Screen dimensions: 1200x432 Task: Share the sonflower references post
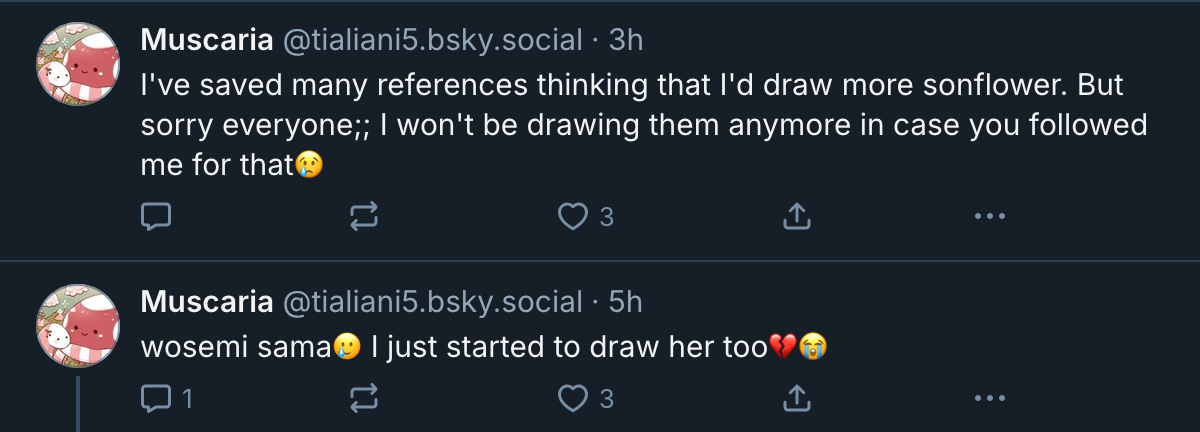coord(794,215)
